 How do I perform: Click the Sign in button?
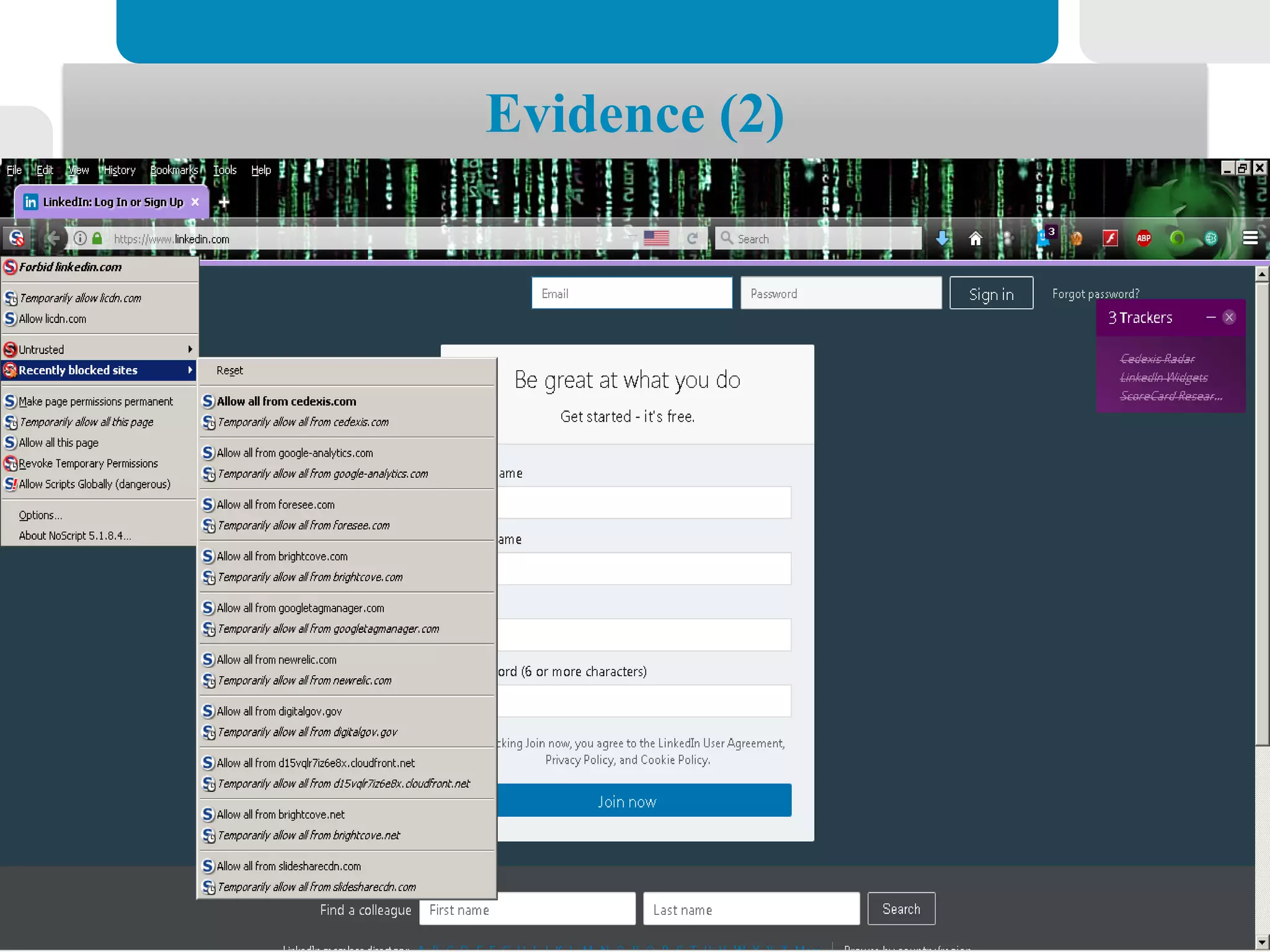point(991,293)
